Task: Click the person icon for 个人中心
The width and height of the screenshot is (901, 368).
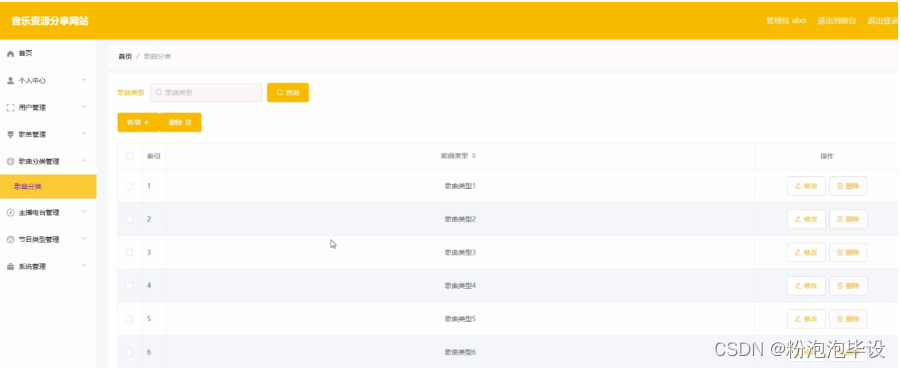Action: coord(10,80)
